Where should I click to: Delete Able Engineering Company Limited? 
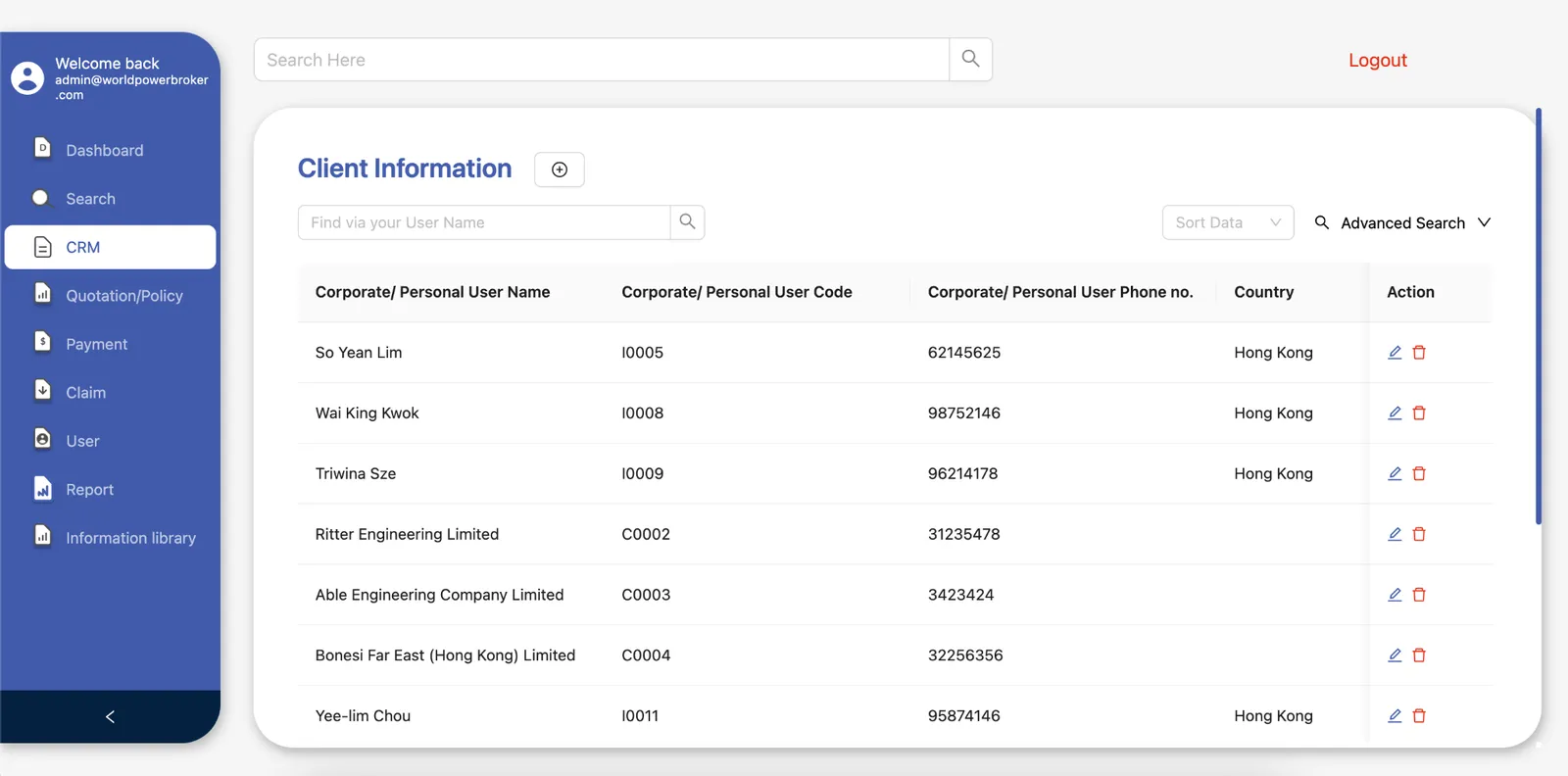click(x=1419, y=595)
